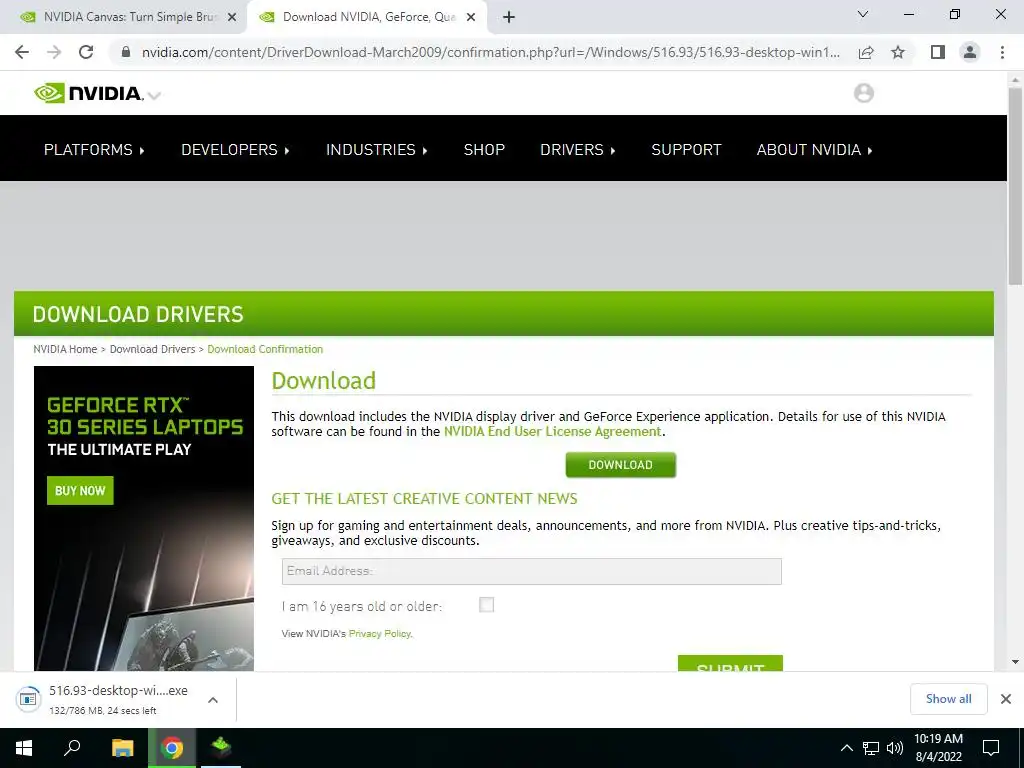Open Chrome profile avatar icon
Viewport: 1024px width, 768px height.
click(x=970, y=52)
